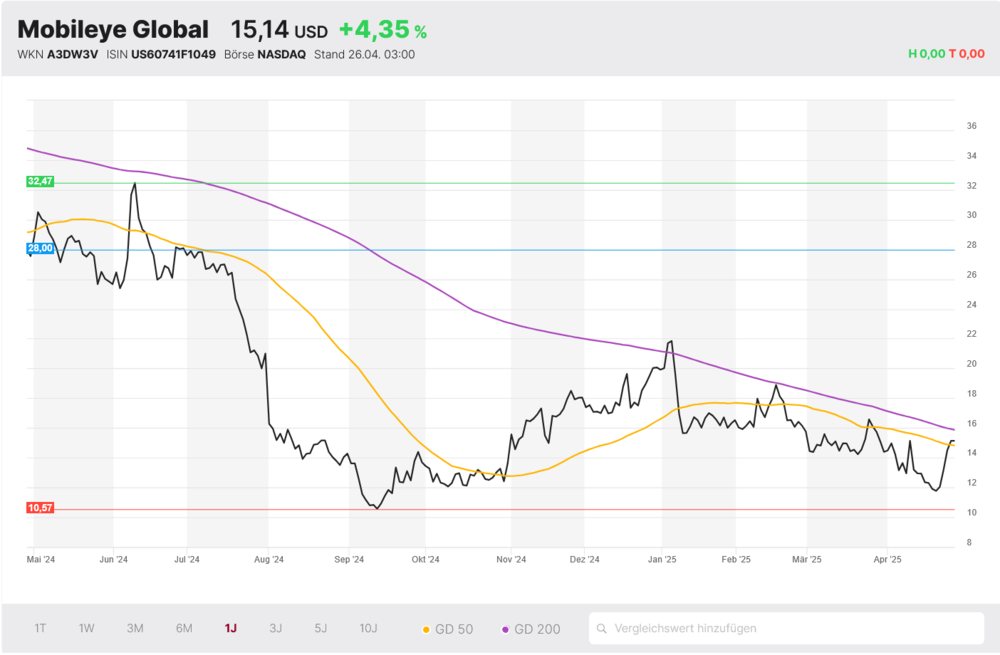Click the +4,35 % change value
The height and width of the screenshot is (655, 1000).
[383, 30]
